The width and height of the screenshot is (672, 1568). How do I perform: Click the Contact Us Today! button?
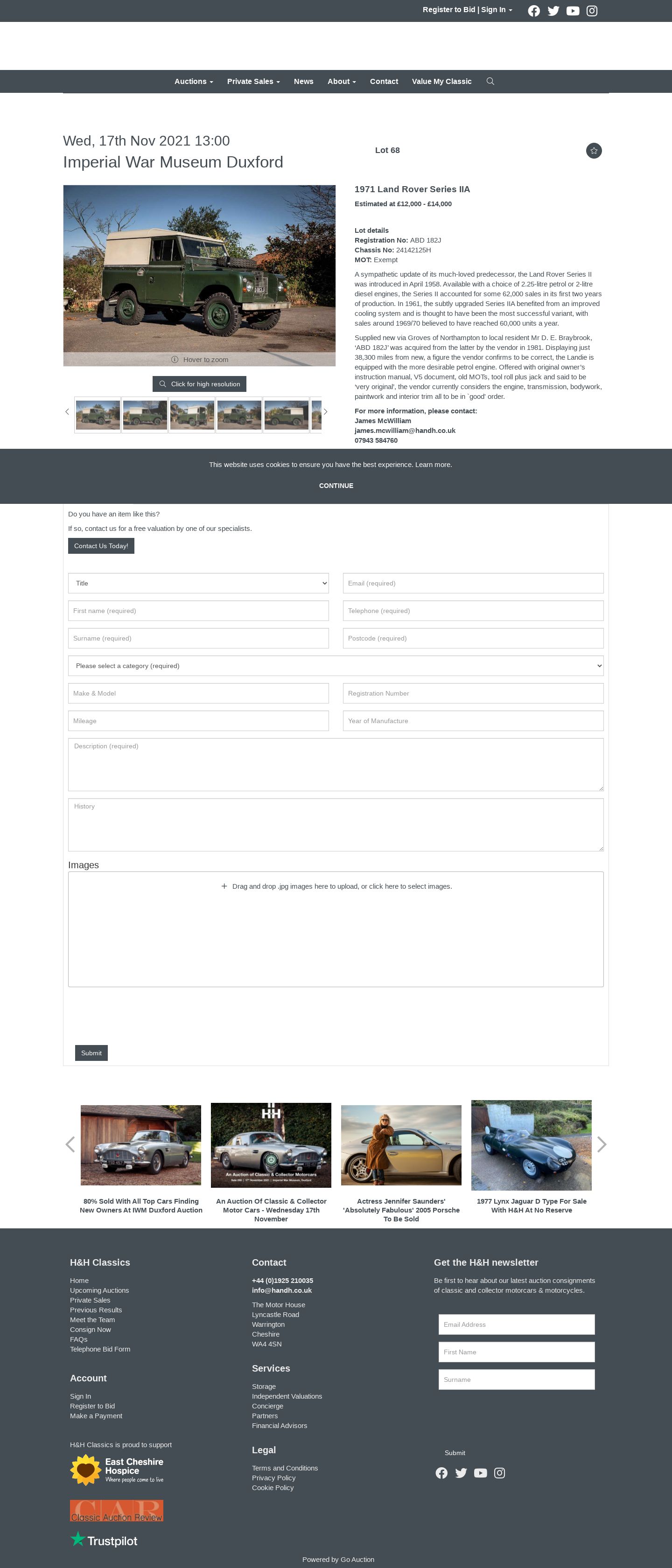(101, 546)
